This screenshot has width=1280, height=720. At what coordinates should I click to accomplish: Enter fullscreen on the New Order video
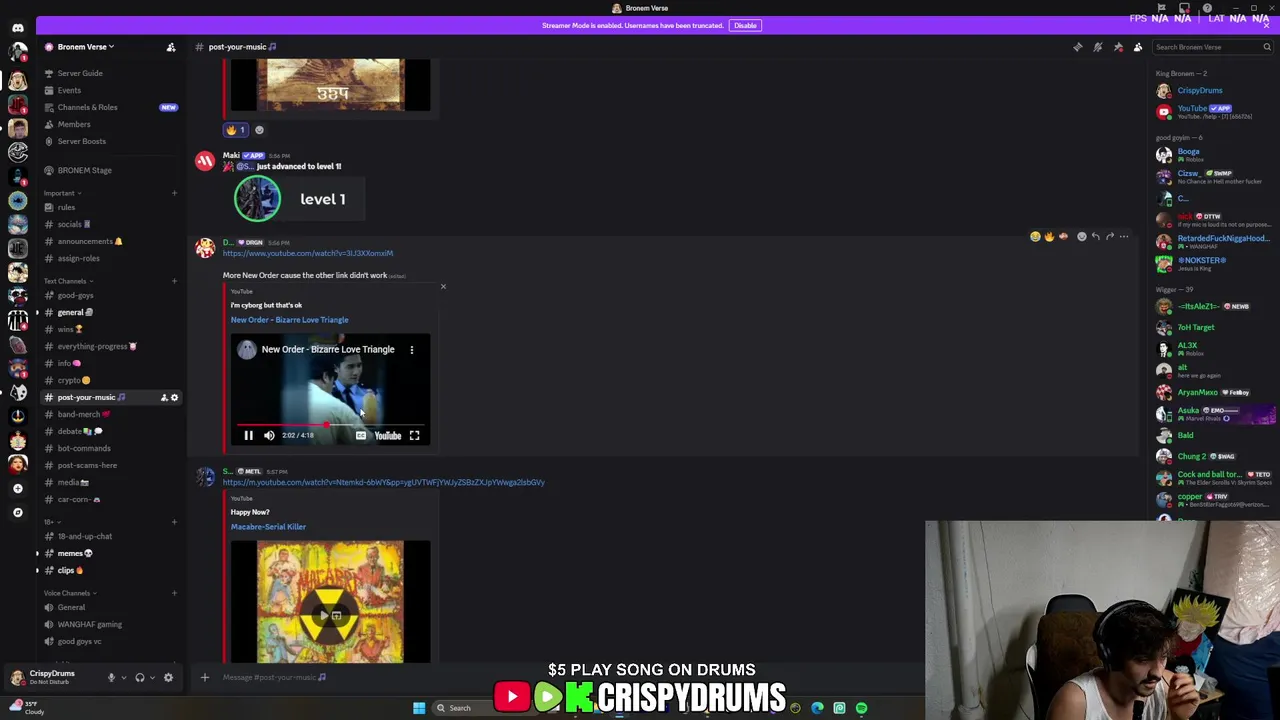coord(414,436)
